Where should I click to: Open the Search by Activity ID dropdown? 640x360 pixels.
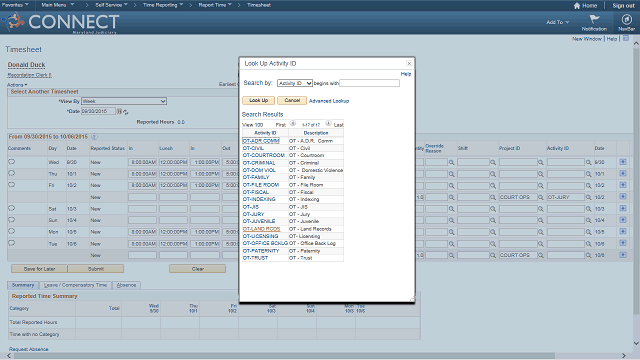(x=295, y=83)
